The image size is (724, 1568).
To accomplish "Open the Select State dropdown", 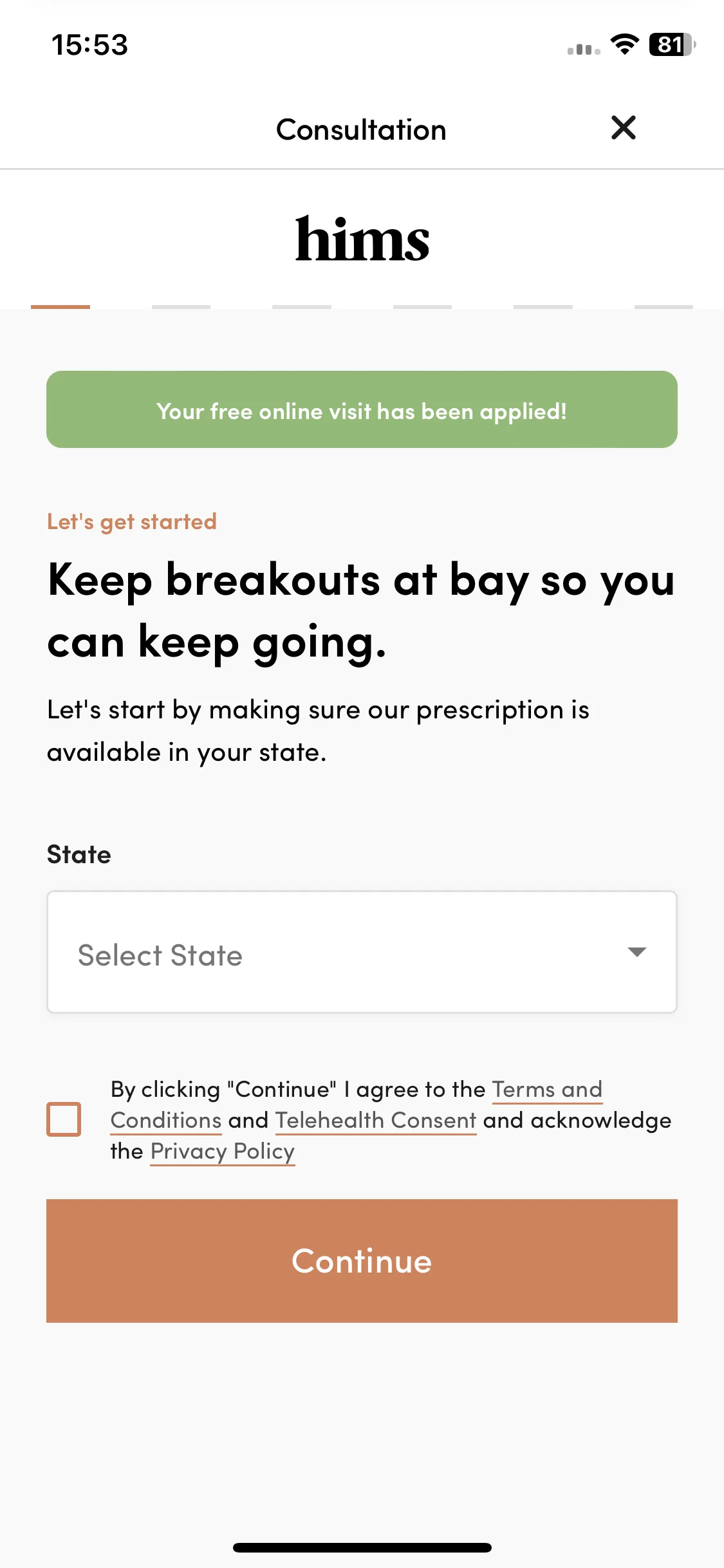I will coord(362,952).
